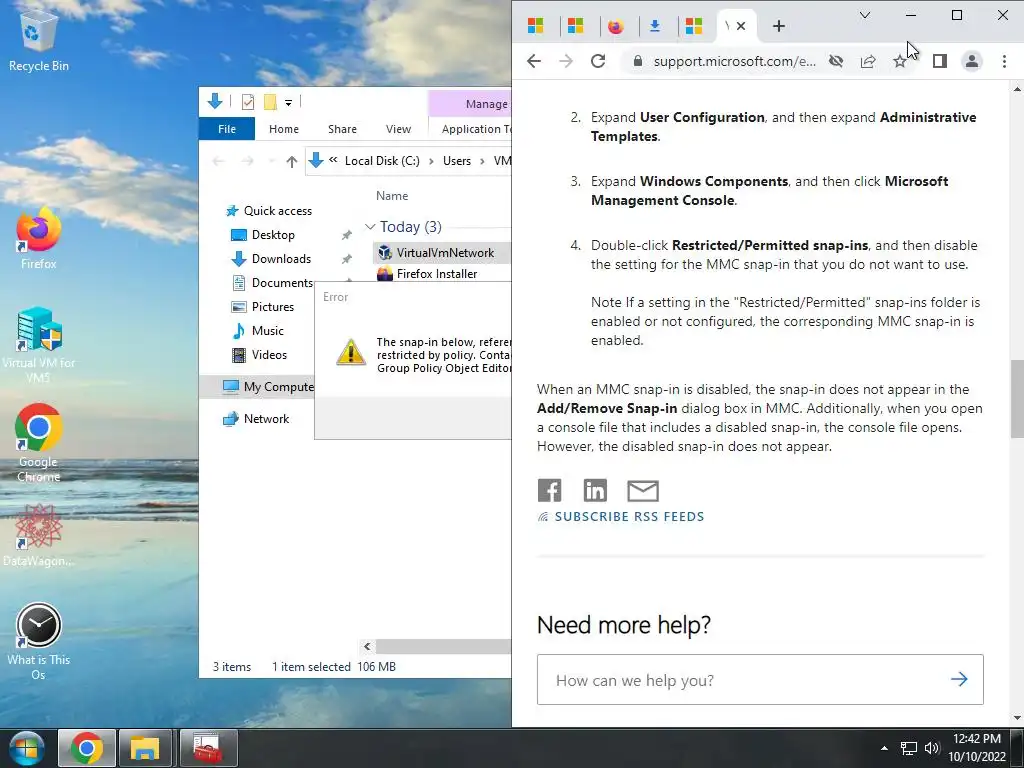Open the Manage contextual tab in Explorer

[470, 104]
